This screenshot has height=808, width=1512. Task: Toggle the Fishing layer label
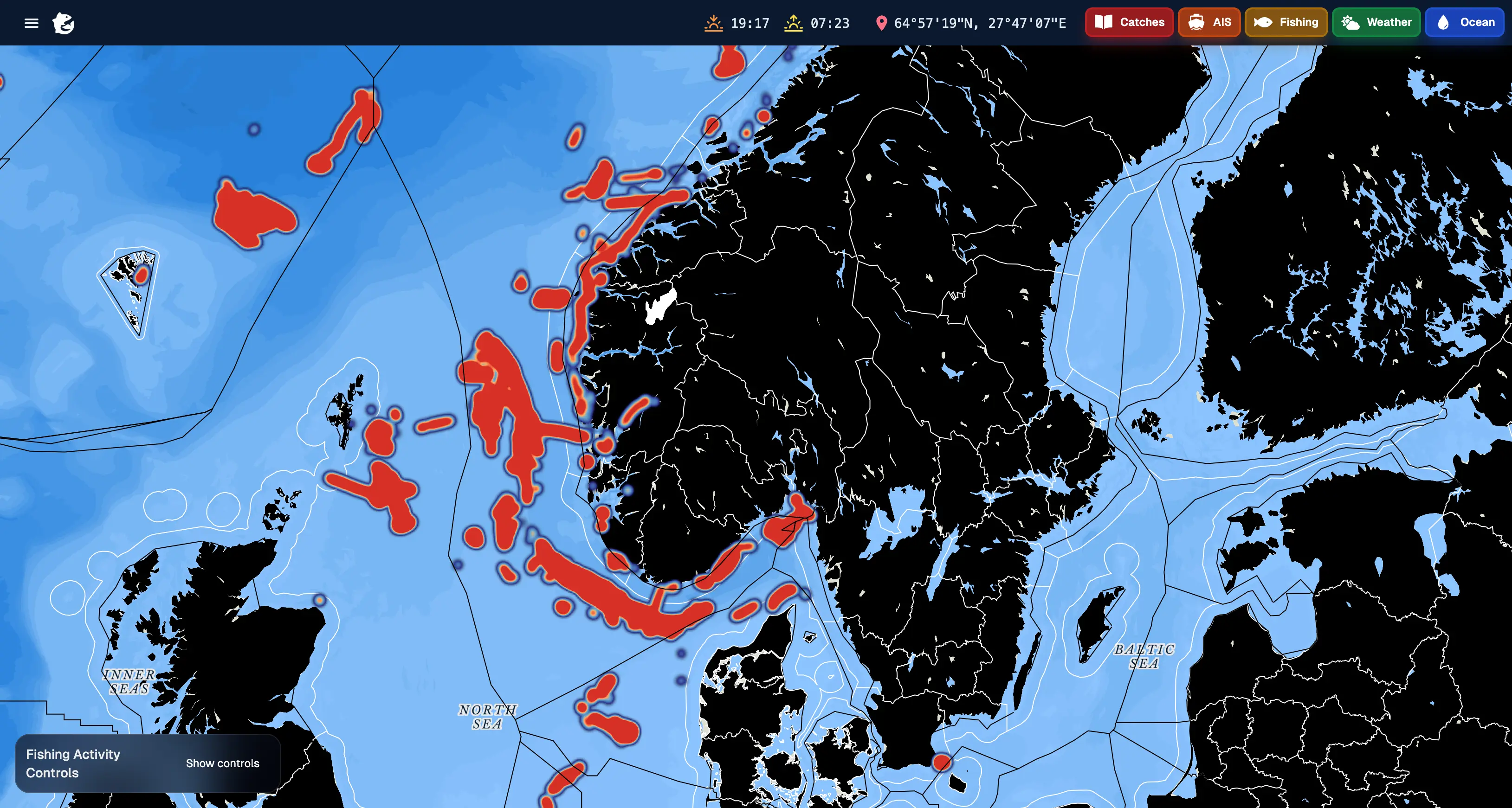tap(1299, 22)
